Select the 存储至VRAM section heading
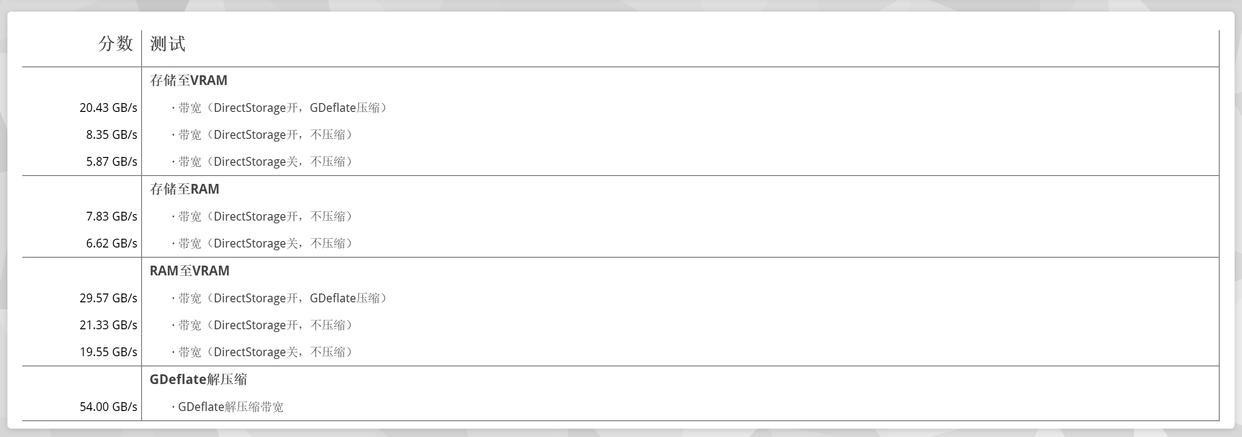 pos(189,81)
